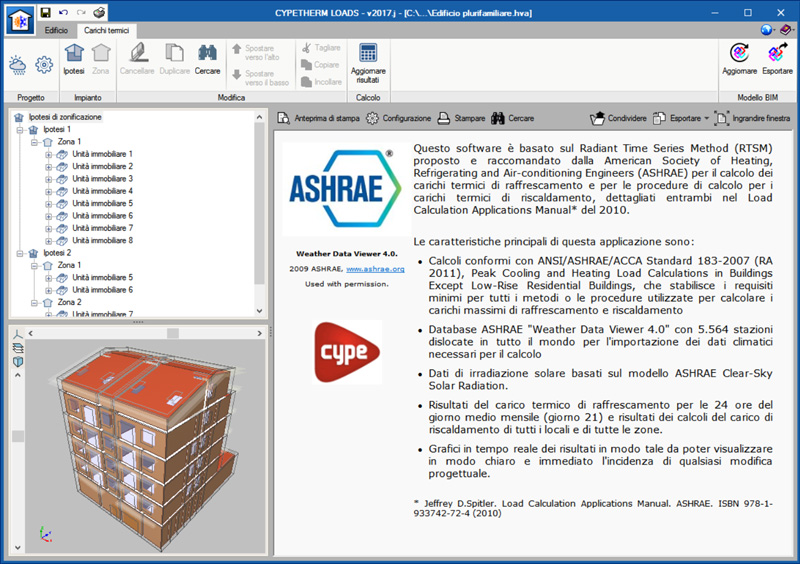This screenshot has height=564, width=800.
Task: Click the save floppy disk icon
Action: (45, 12)
